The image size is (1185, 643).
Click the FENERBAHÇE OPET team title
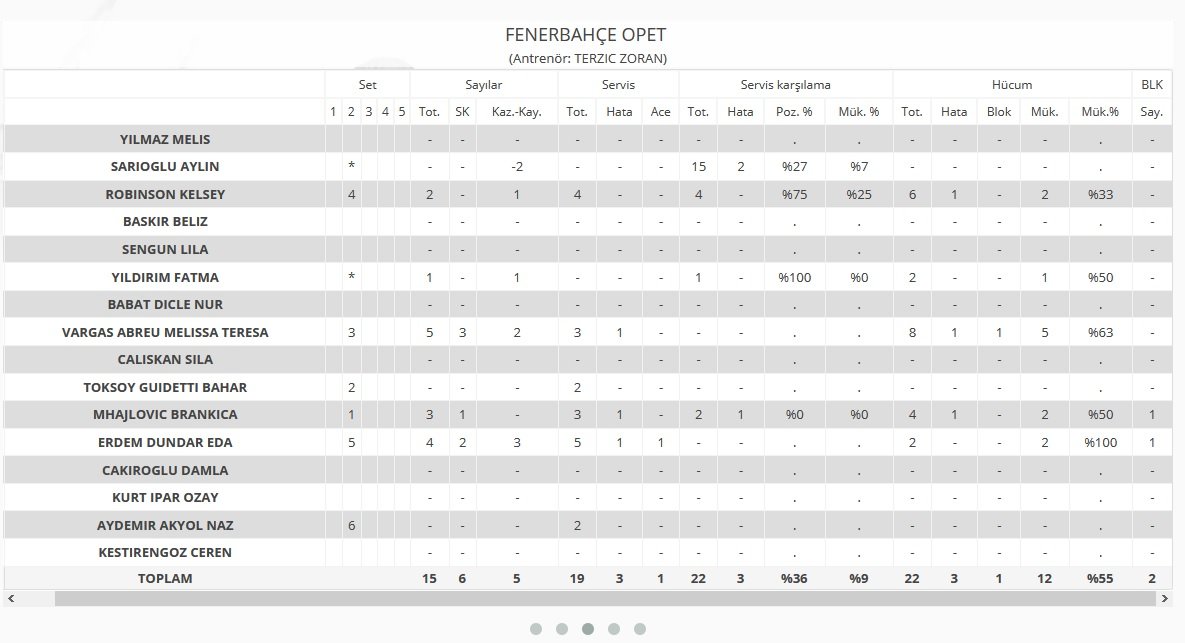click(x=586, y=36)
